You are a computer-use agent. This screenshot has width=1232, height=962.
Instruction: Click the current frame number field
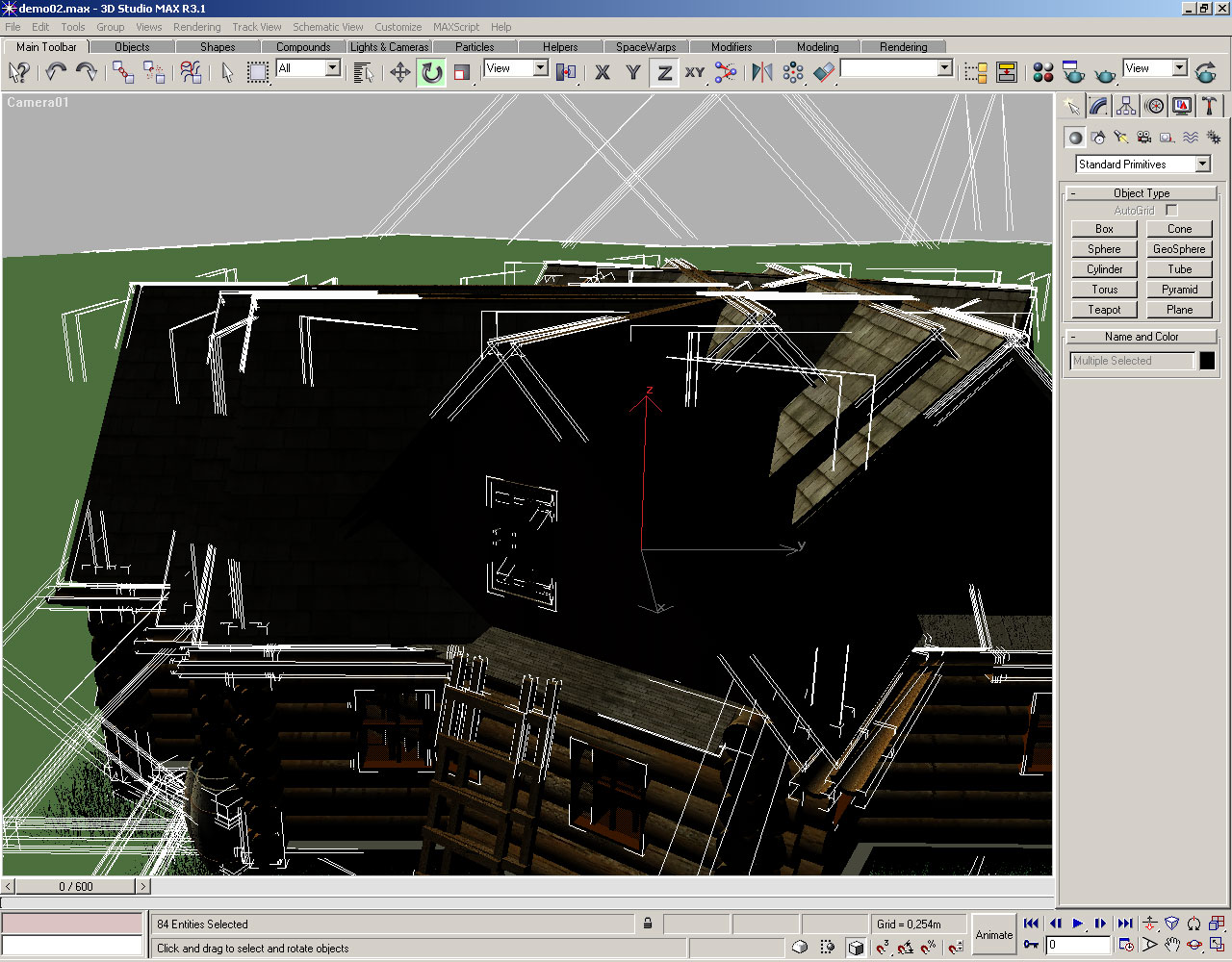pos(1078,945)
